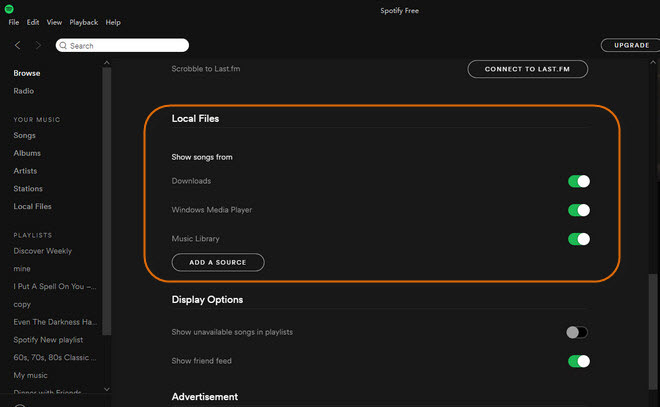Type in the Search field
The height and width of the screenshot is (407, 660).
click(125, 45)
